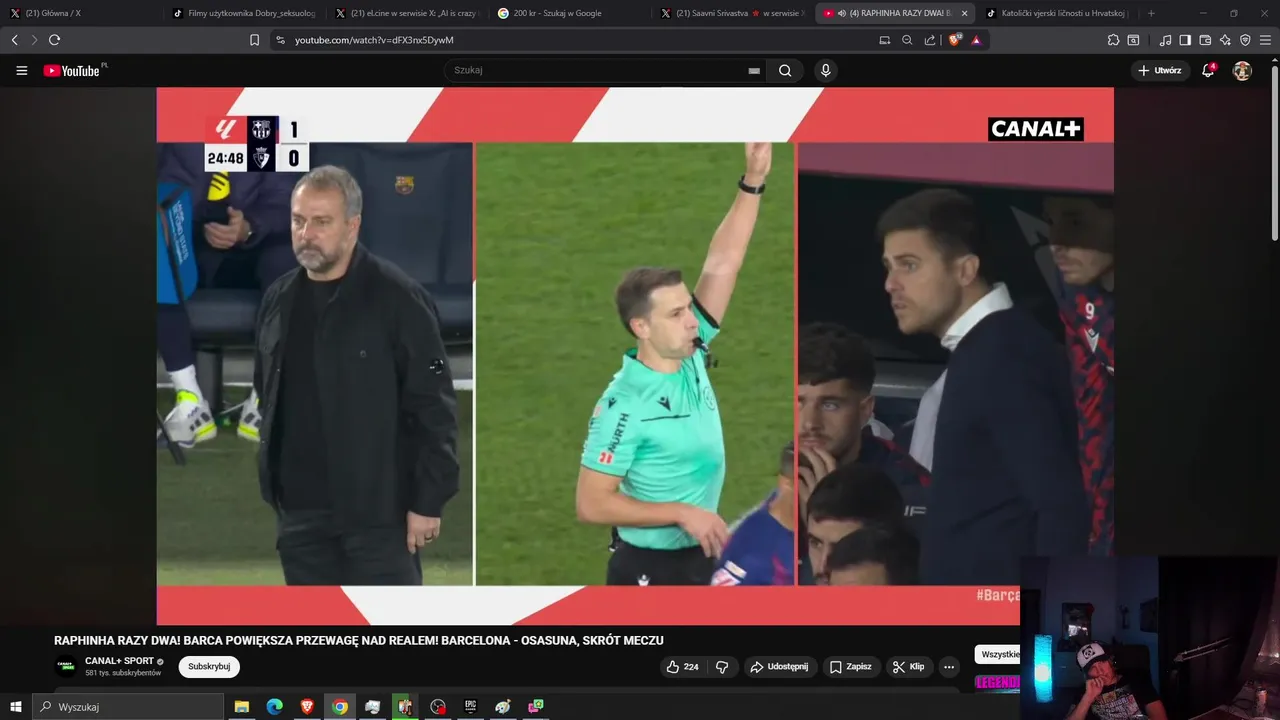The height and width of the screenshot is (720, 1280).
Task: Open the browser main hamburger menu
Action: tap(1266, 40)
